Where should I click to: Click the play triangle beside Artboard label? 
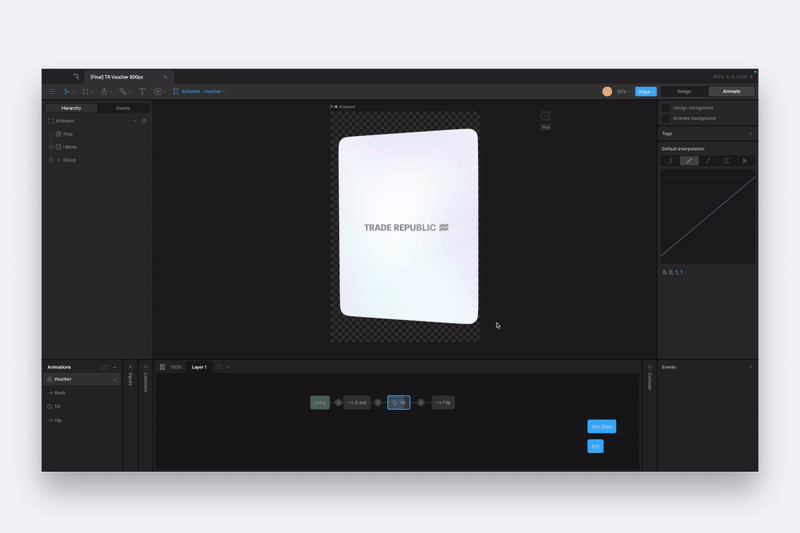pos(332,107)
